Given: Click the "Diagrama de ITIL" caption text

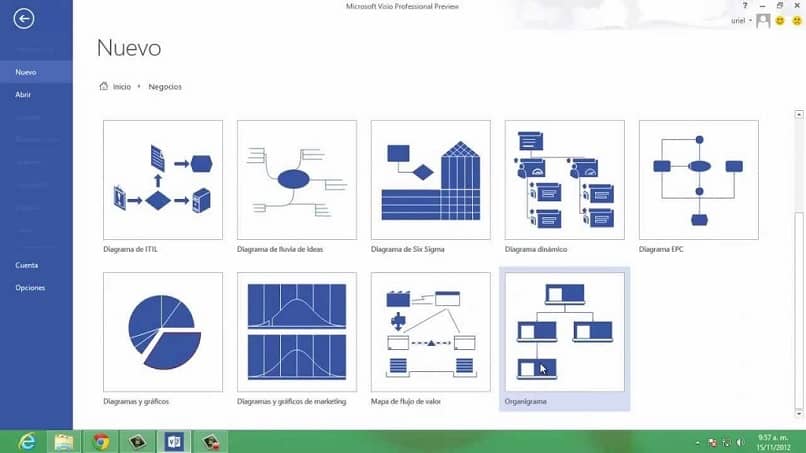Looking at the screenshot, I should point(130,249).
